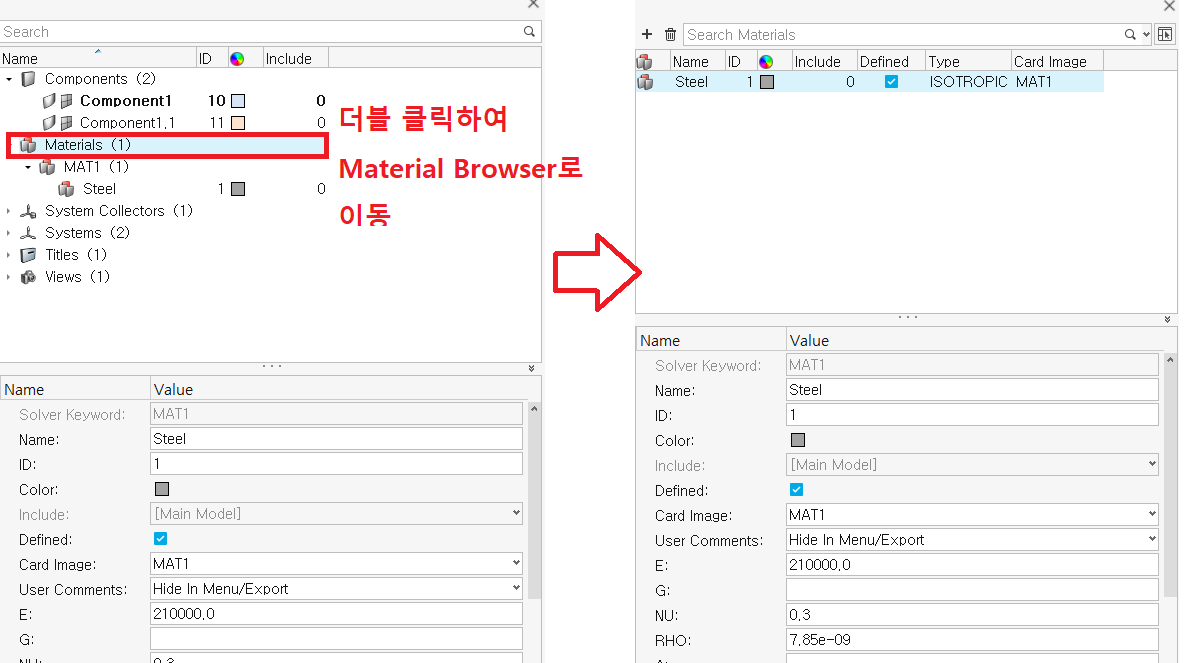The height and width of the screenshot is (663, 1187).
Task: Click the Materials folder icon in model tree
Action: 28,145
